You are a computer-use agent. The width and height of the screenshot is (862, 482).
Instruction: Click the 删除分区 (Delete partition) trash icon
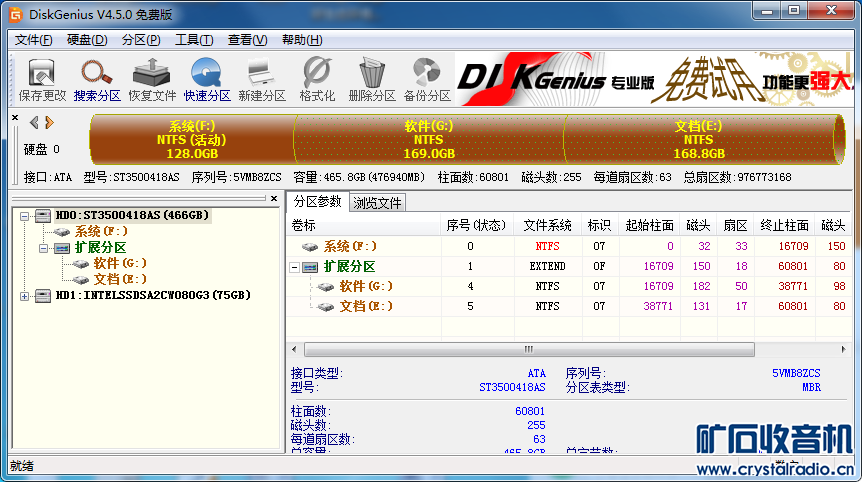point(372,80)
